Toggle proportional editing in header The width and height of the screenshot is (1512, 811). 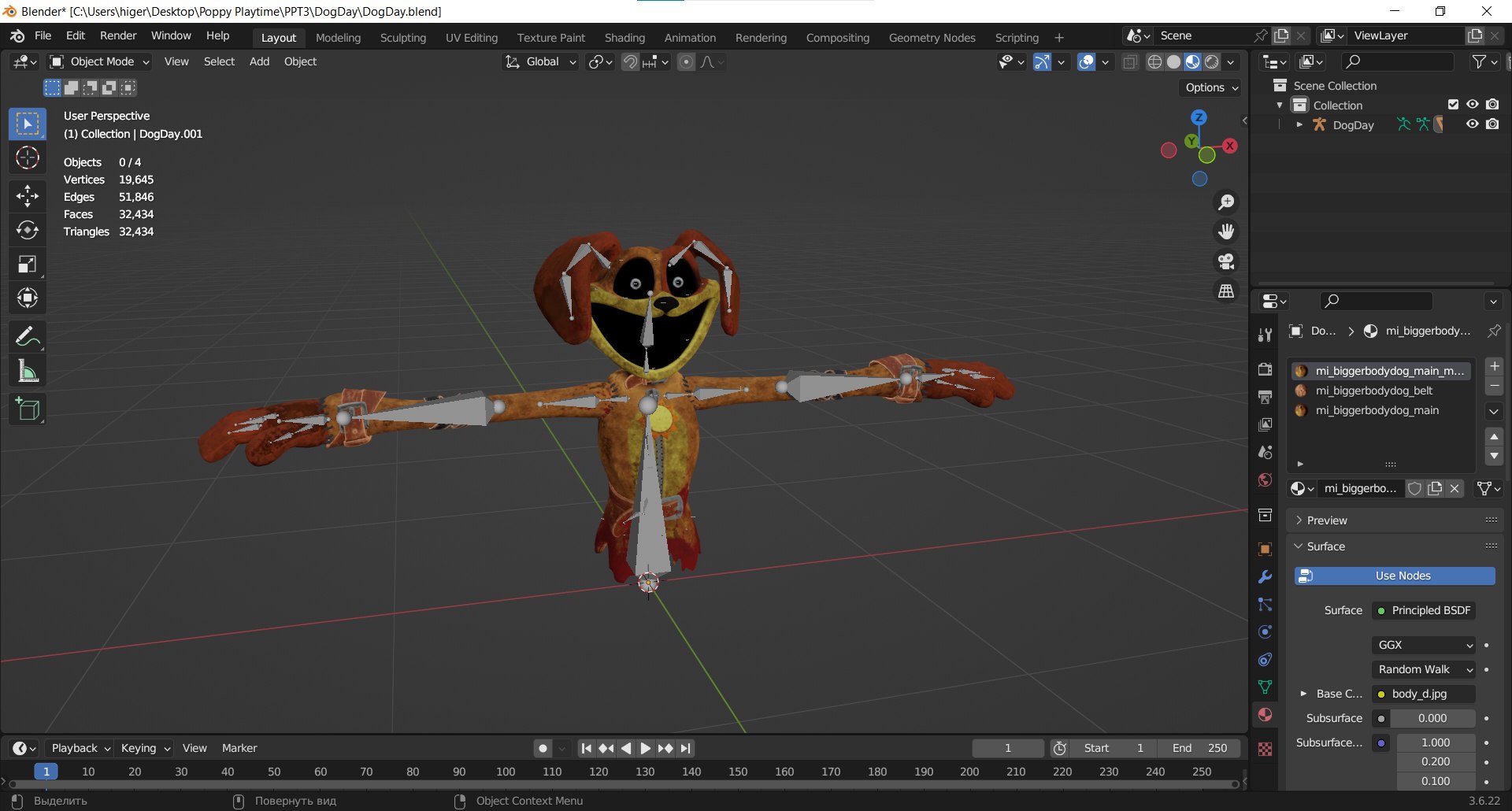pyautogui.click(x=687, y=61)
